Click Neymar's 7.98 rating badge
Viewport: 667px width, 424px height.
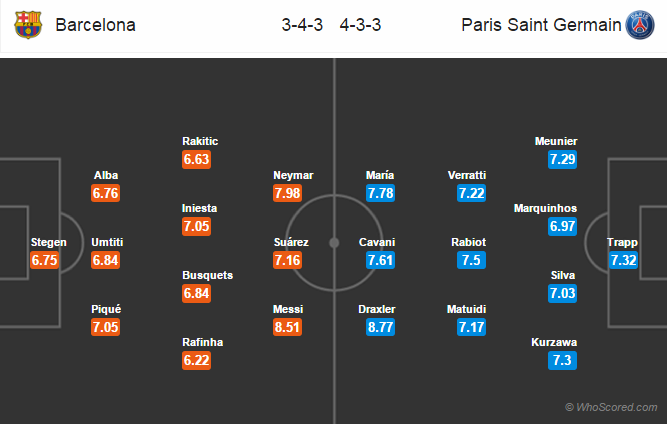pos(288,193)
